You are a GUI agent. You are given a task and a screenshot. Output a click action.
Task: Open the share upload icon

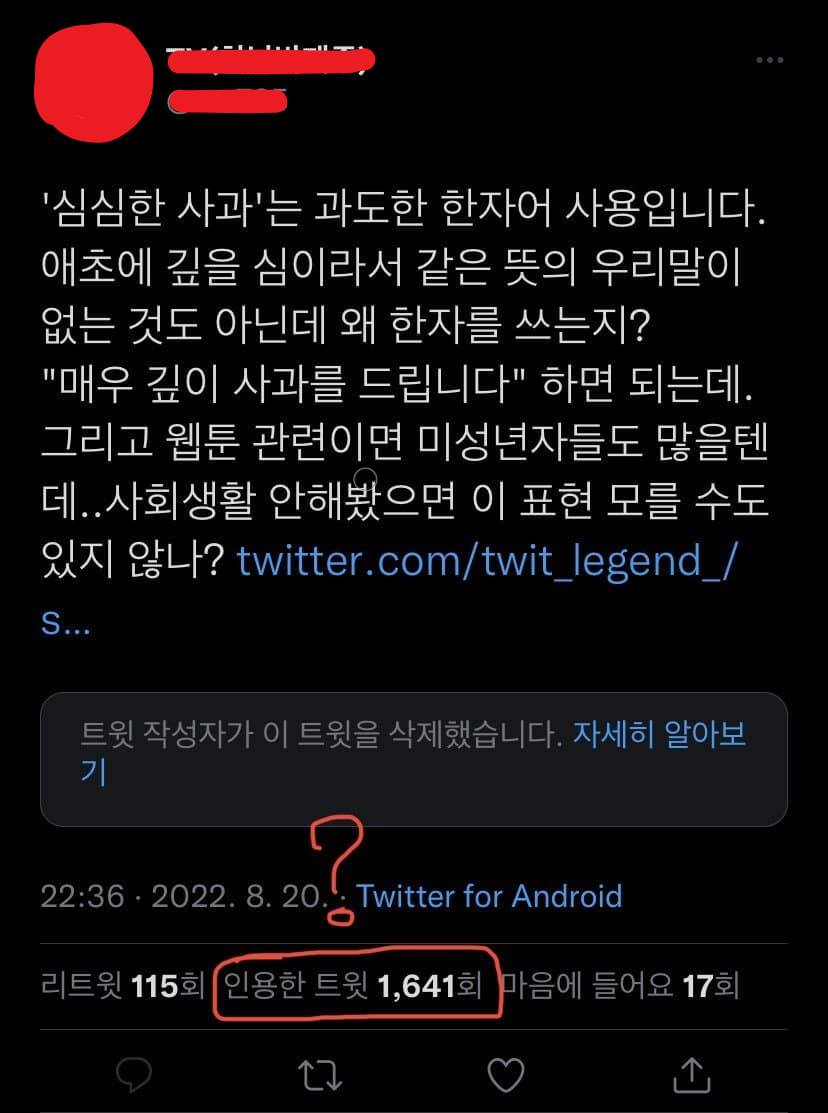tap(692, 1074)
